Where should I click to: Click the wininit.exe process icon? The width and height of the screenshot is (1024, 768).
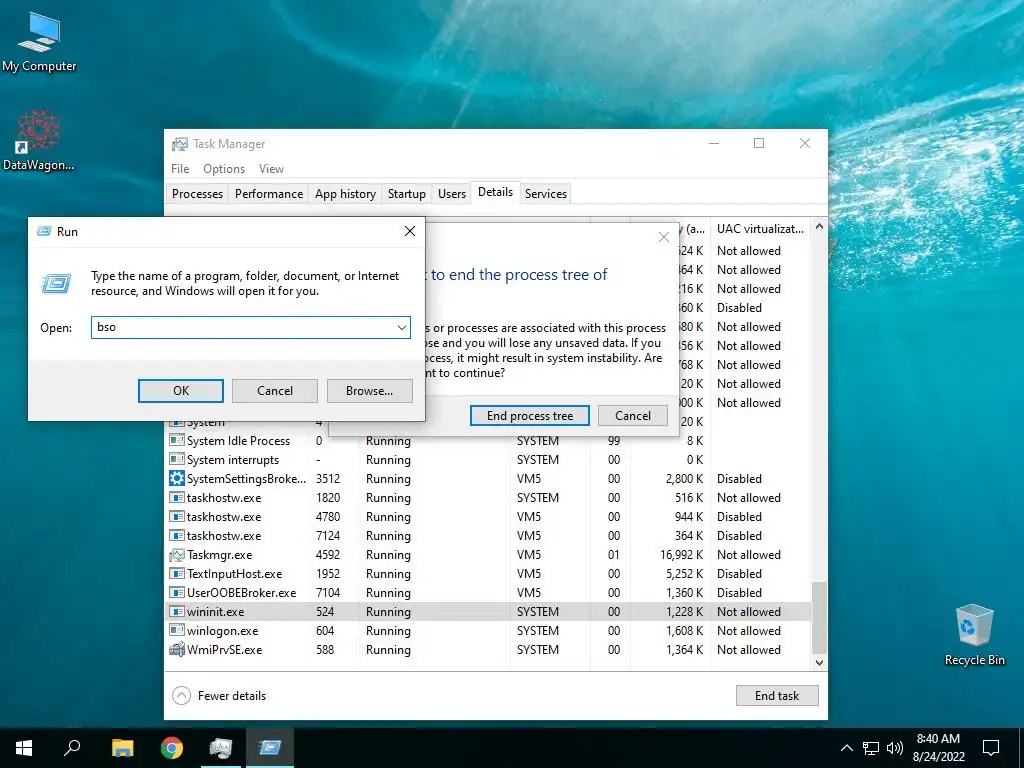click(176, 612)
